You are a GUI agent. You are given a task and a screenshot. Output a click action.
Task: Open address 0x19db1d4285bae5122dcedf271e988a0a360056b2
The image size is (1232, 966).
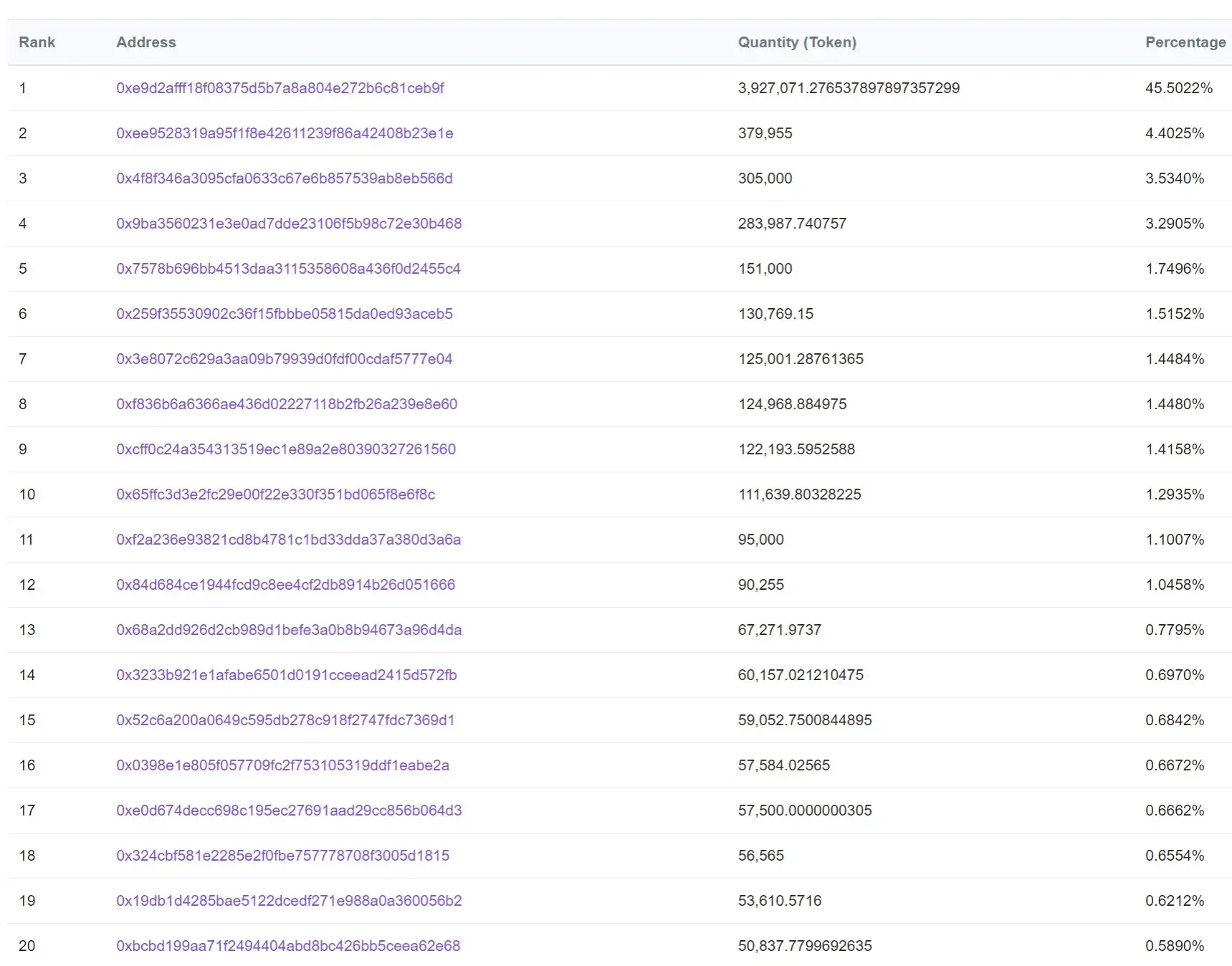(x=289, y=901)
